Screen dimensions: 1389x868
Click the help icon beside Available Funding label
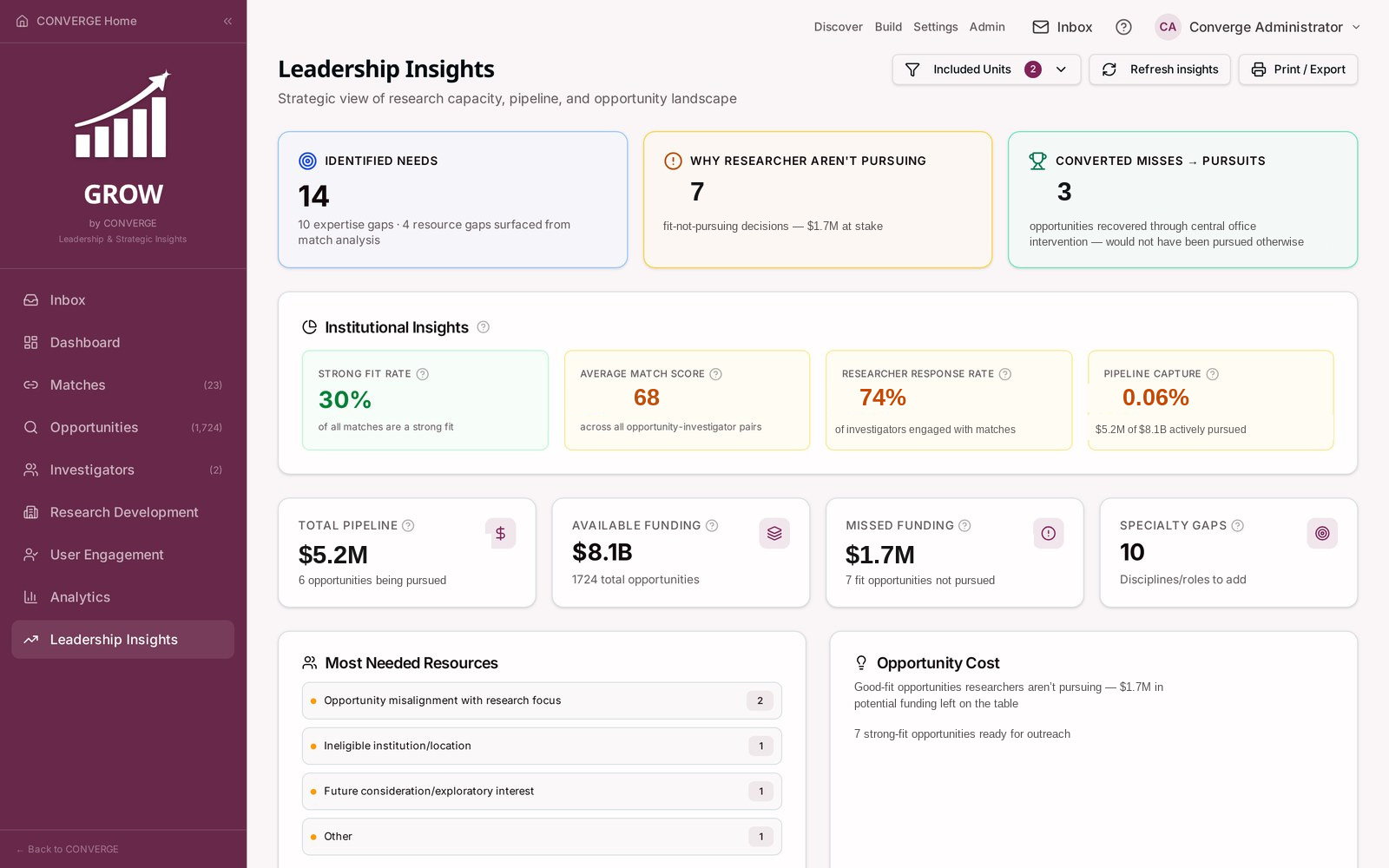712,525
